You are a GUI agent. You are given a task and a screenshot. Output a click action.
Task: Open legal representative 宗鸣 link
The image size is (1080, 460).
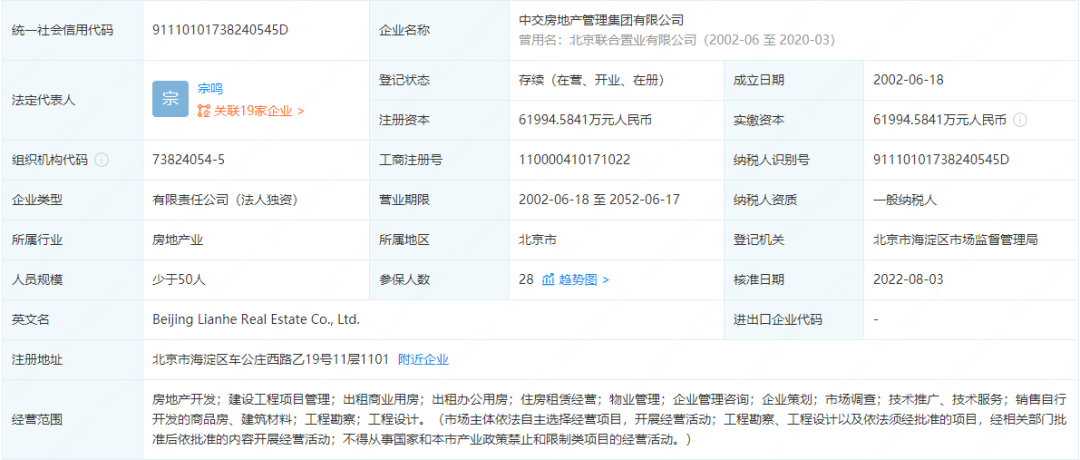210,88
